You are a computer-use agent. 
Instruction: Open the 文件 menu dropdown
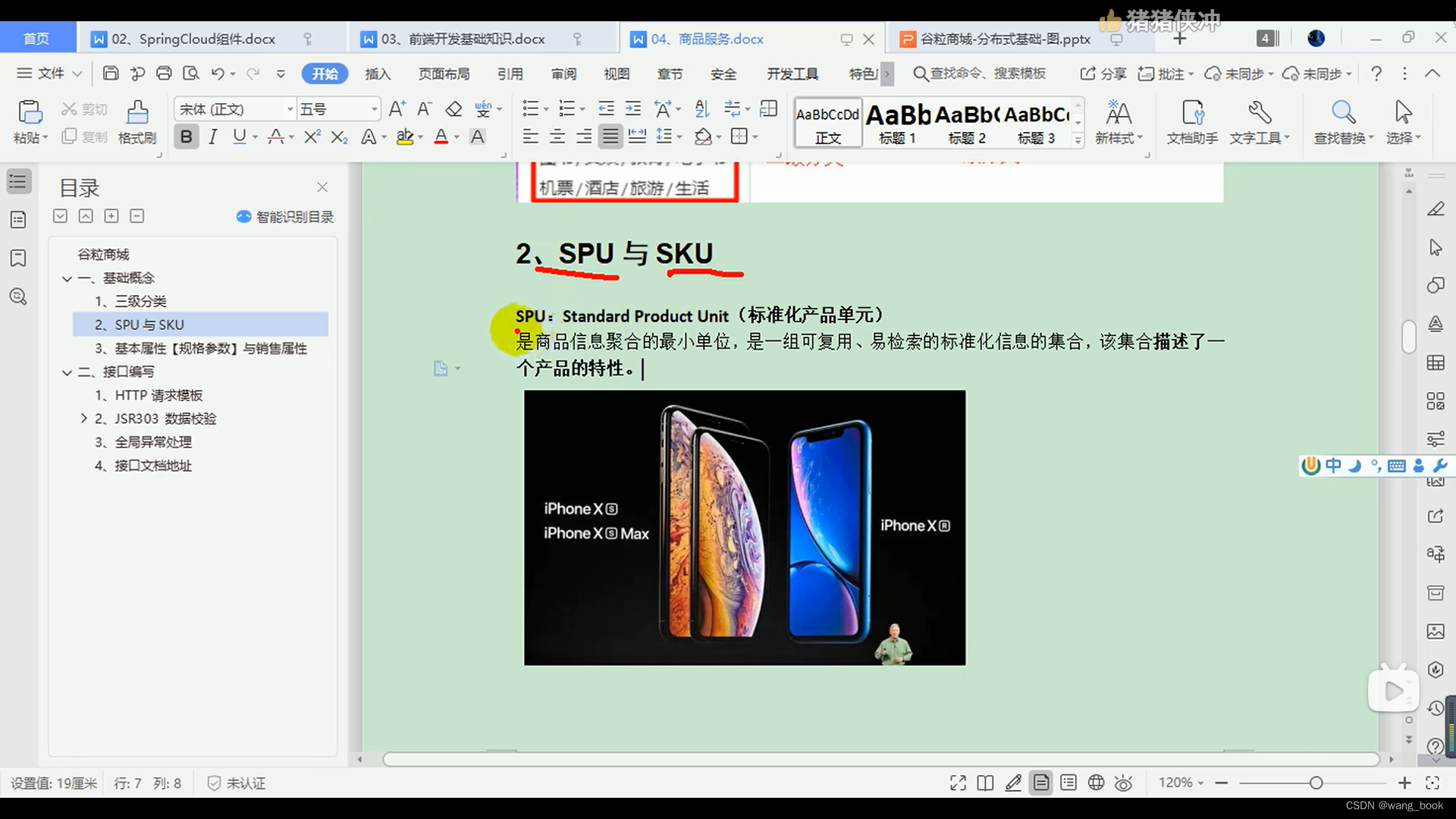[49, 74]
